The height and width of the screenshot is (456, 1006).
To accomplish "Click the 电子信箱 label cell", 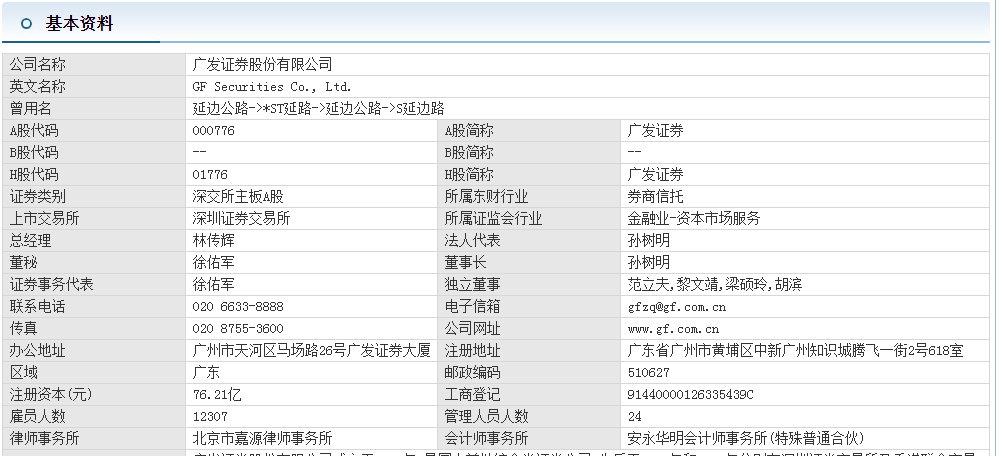I will pyautogui.click(x=529, y=307).
